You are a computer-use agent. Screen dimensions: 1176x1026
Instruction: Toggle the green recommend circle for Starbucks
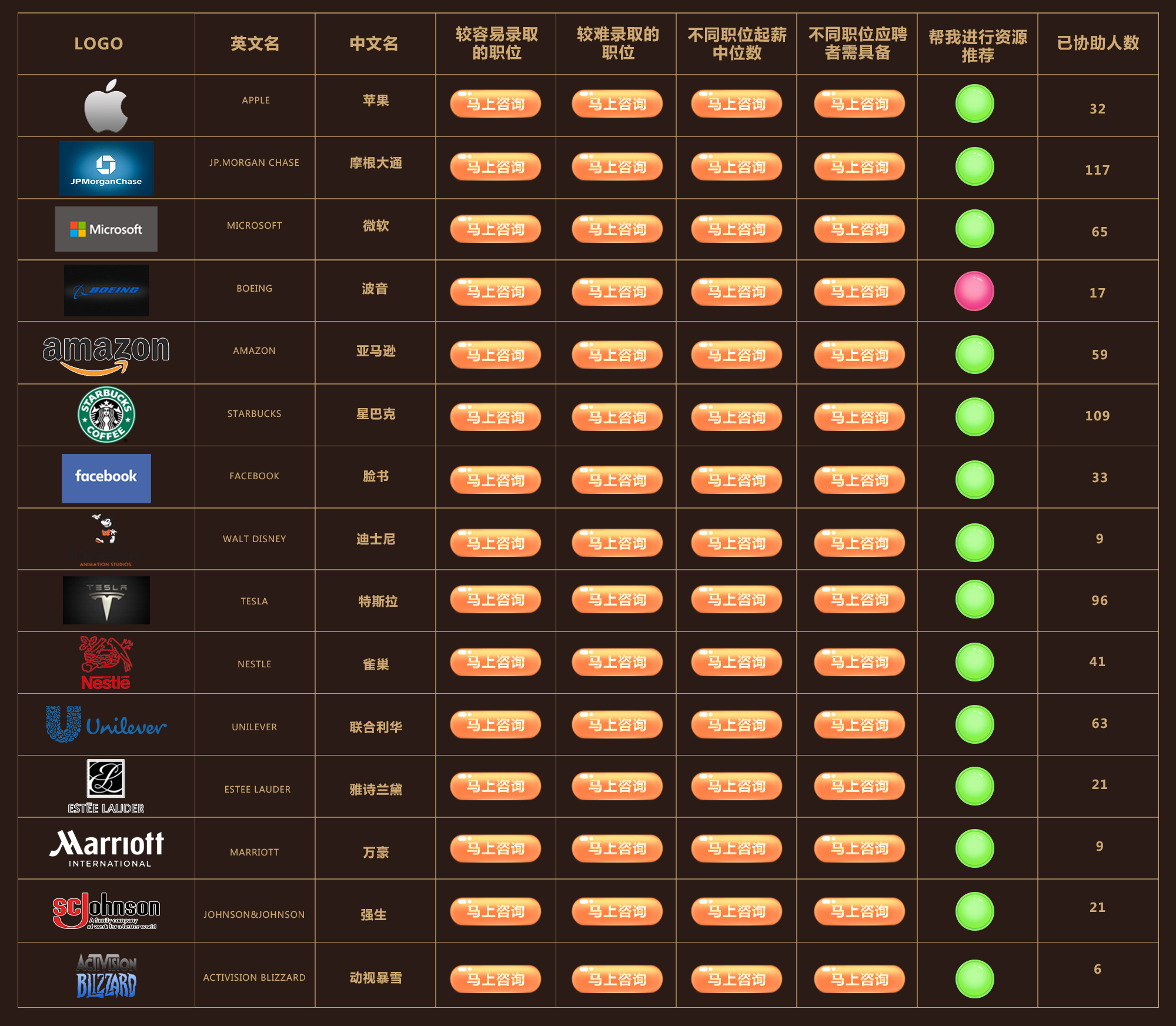(x=974, y=417)
